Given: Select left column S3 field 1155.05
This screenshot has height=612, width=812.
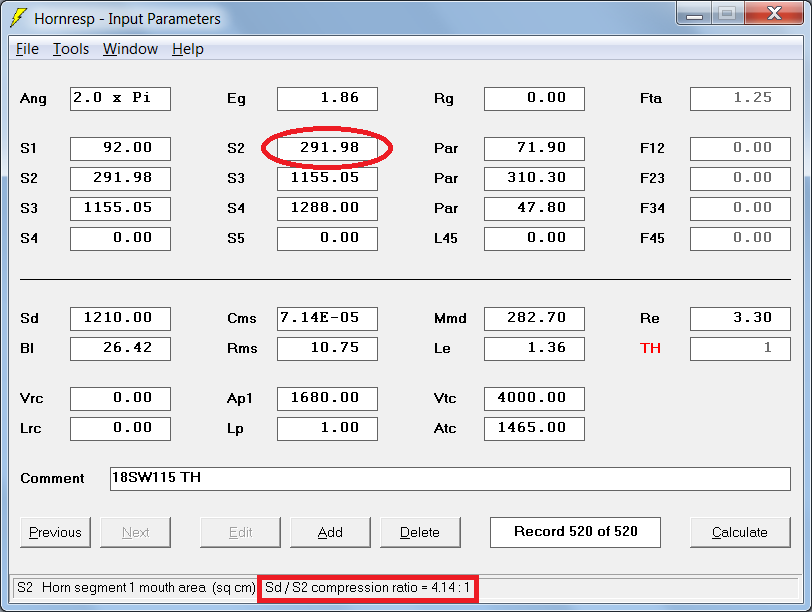Looking at the screenshot, I should click(120, 209).
